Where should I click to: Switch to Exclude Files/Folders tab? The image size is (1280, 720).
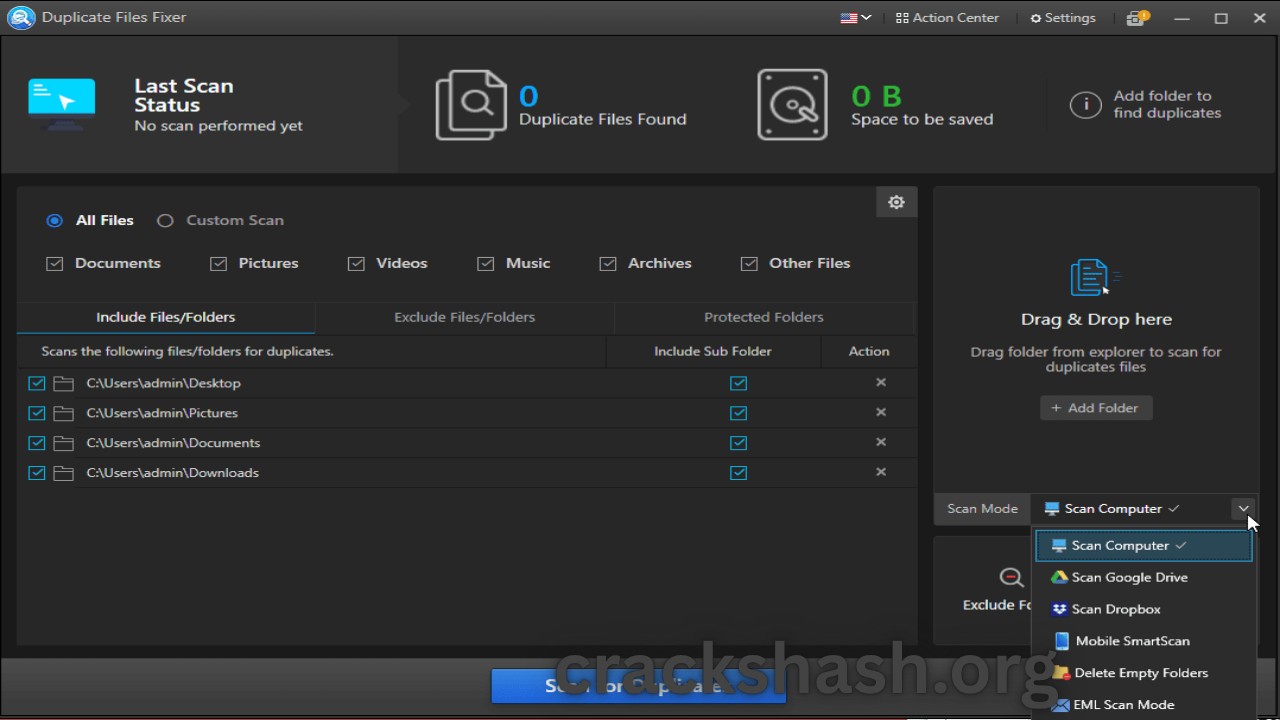pyautogui.click(x=464, y=317)
